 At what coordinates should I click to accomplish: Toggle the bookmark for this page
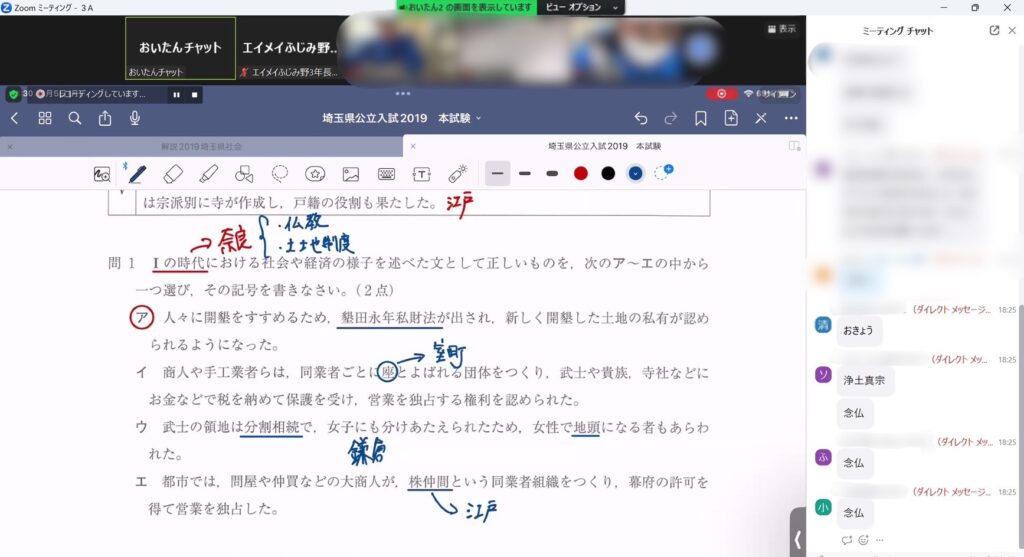pos(701,118)
